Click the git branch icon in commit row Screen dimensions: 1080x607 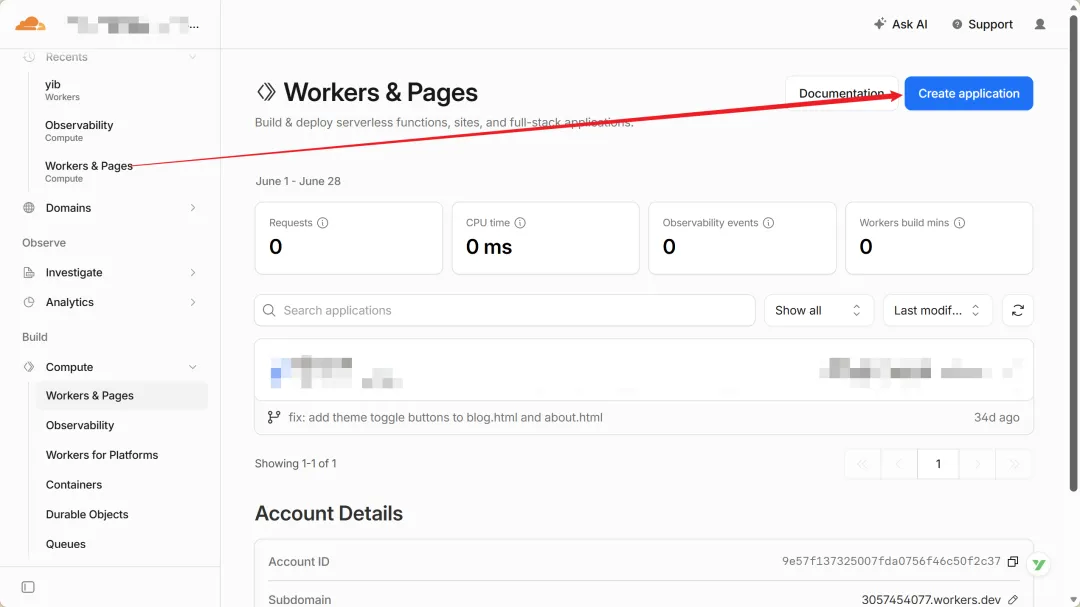pyautogui.click(x=274, y=418)
